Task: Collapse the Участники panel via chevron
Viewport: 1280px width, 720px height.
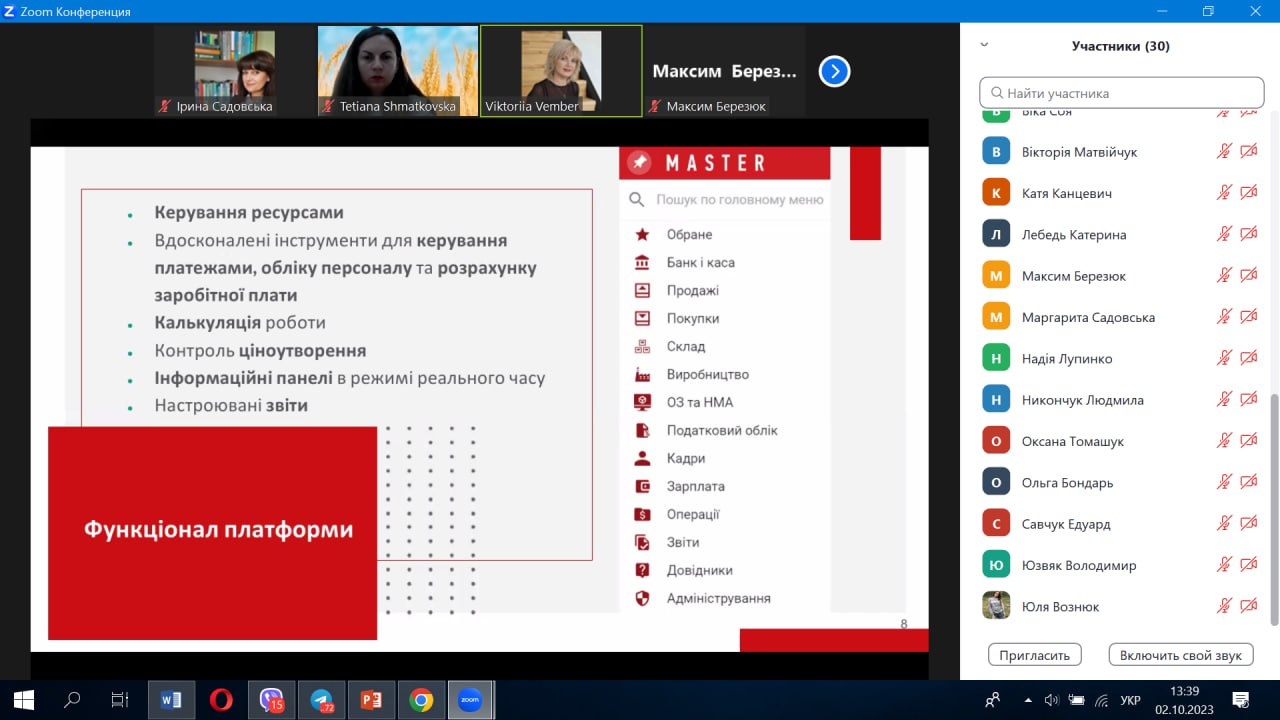Action: [984, 45]
